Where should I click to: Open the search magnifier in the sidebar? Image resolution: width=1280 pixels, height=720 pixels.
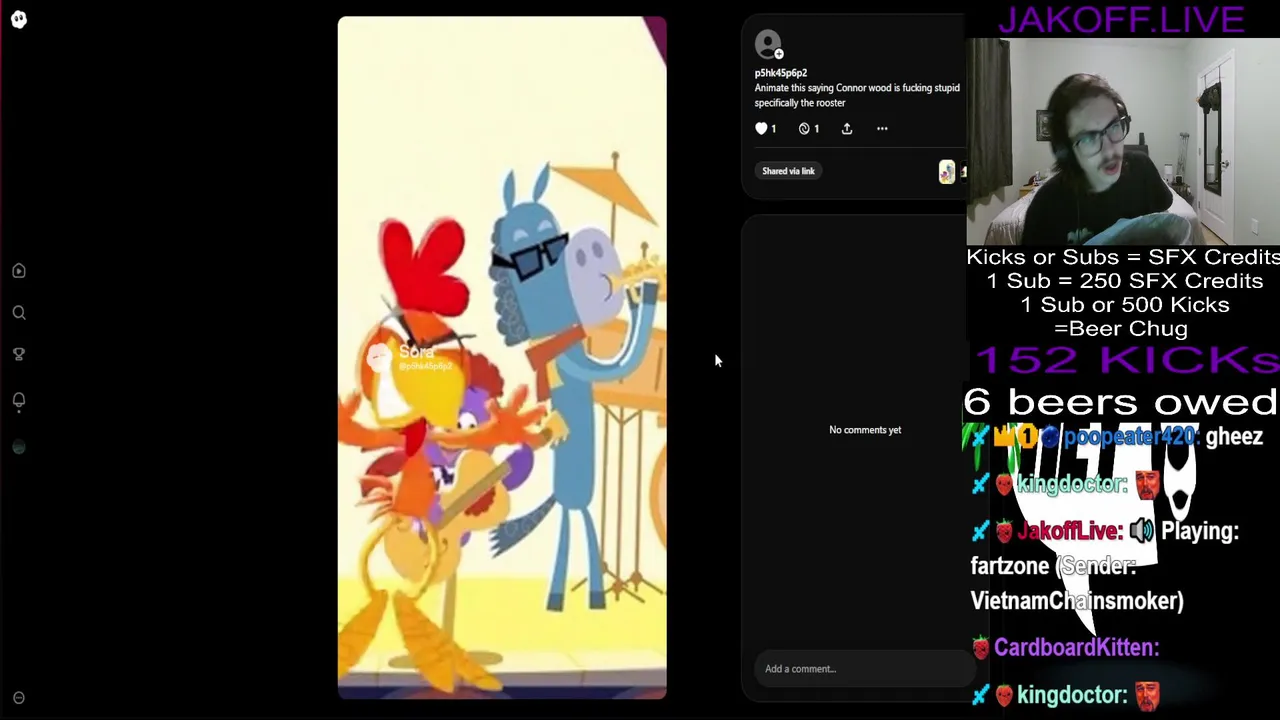[19, 313]
